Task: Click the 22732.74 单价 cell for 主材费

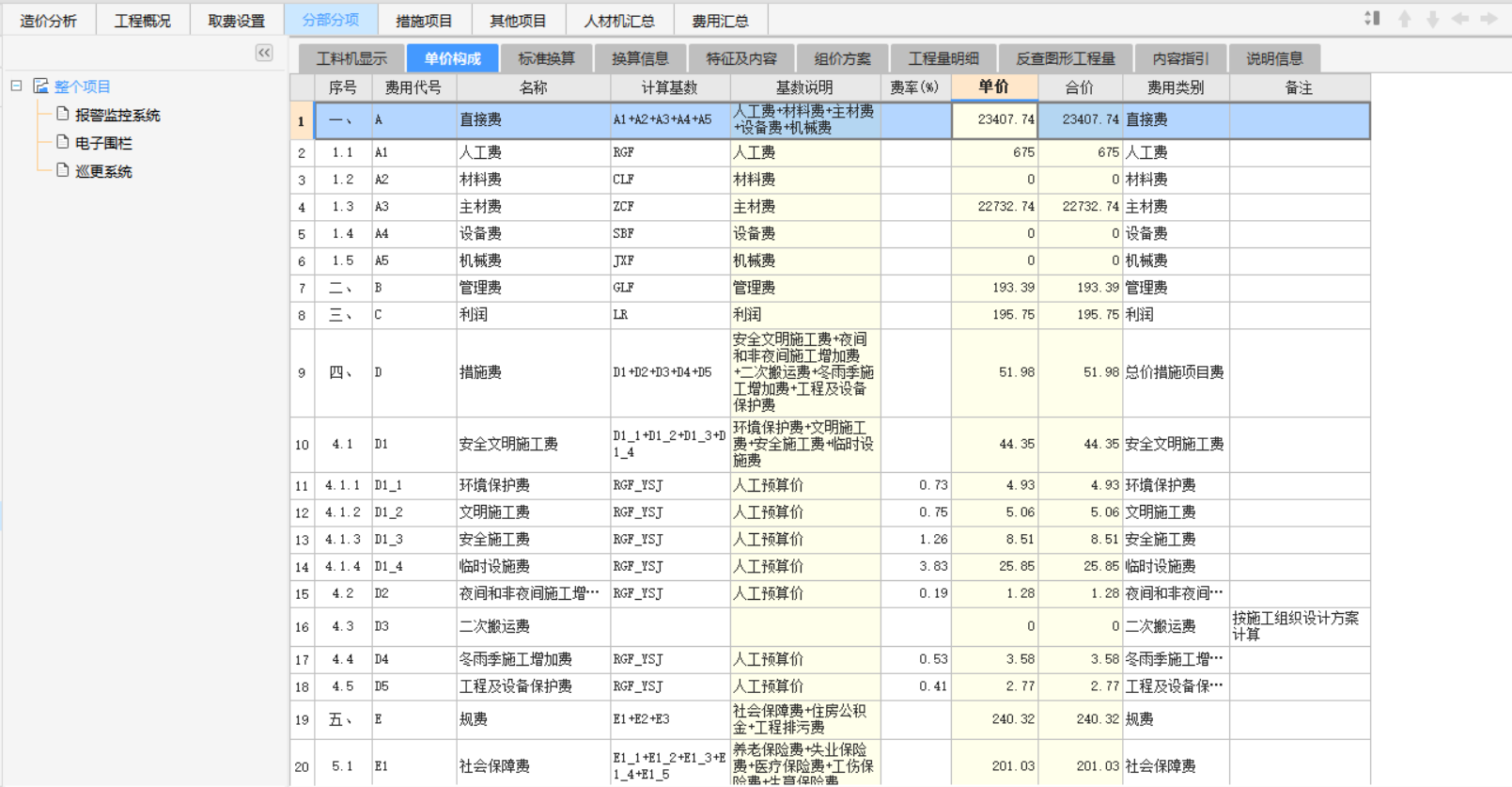Action: tap(994, 207)
